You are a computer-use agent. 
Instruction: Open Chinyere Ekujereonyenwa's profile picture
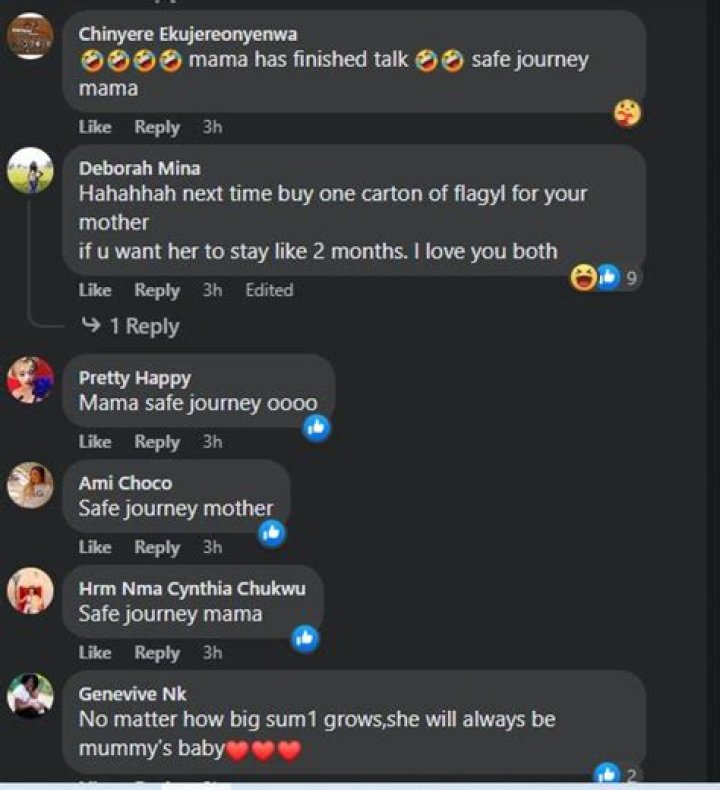coord(30,37)
